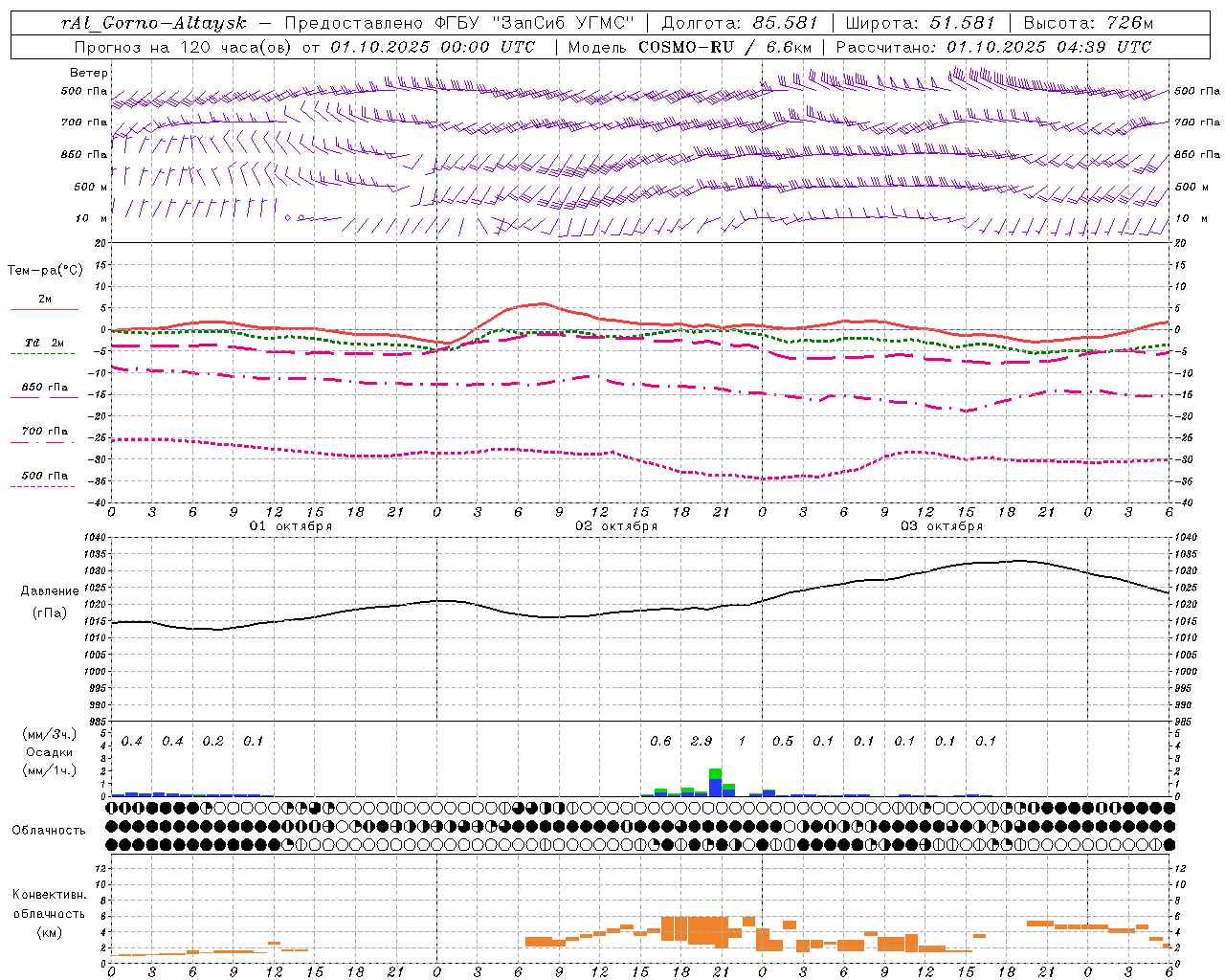Click the Td 2м legend entry
Image resolution: width=1225 pixels, height=980 pixels.
[45, 343]
